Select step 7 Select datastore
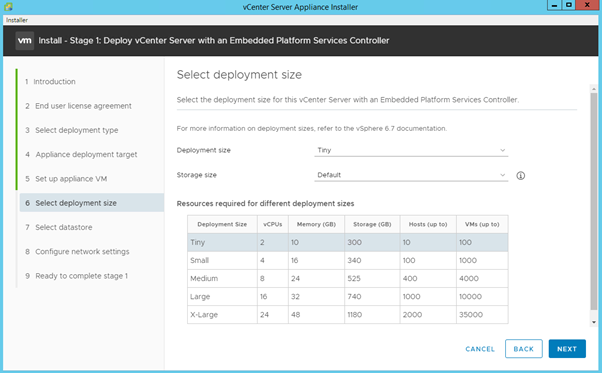Viewport: 602px width, 373px height. (59, 227)
